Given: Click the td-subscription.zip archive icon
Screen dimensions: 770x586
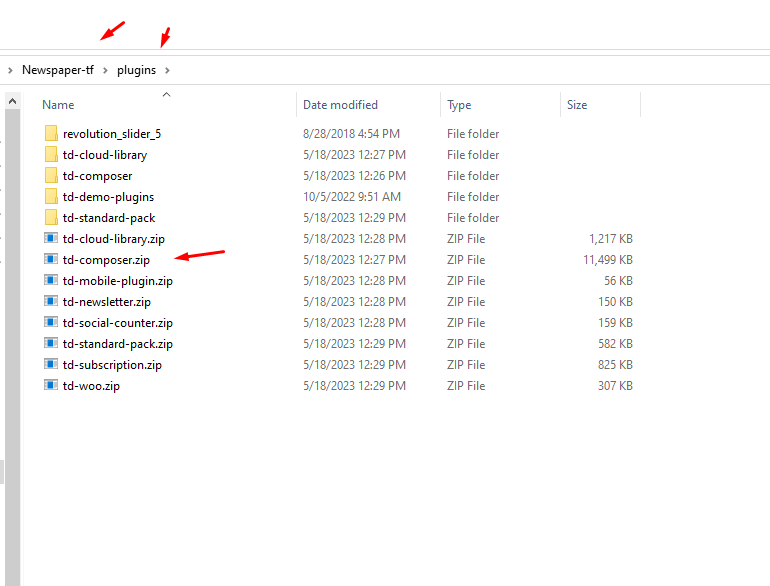Looking at the screenshot, I should point(52,365).
